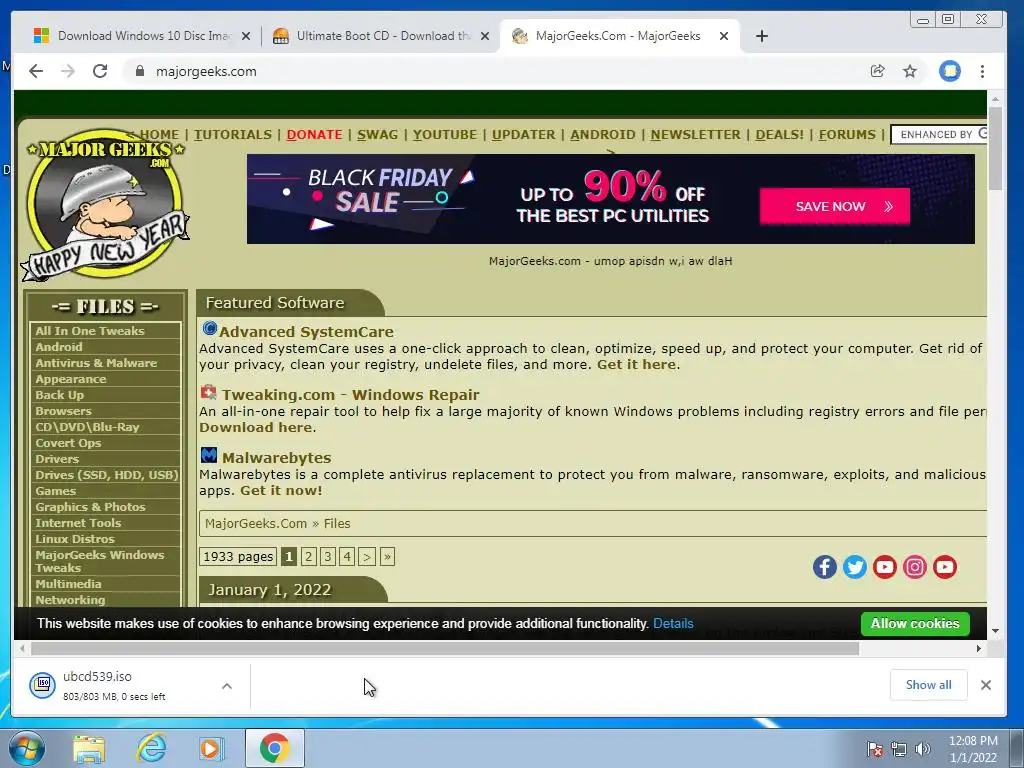Click the disabled forward navigation arrow

[x=68, y=71]
